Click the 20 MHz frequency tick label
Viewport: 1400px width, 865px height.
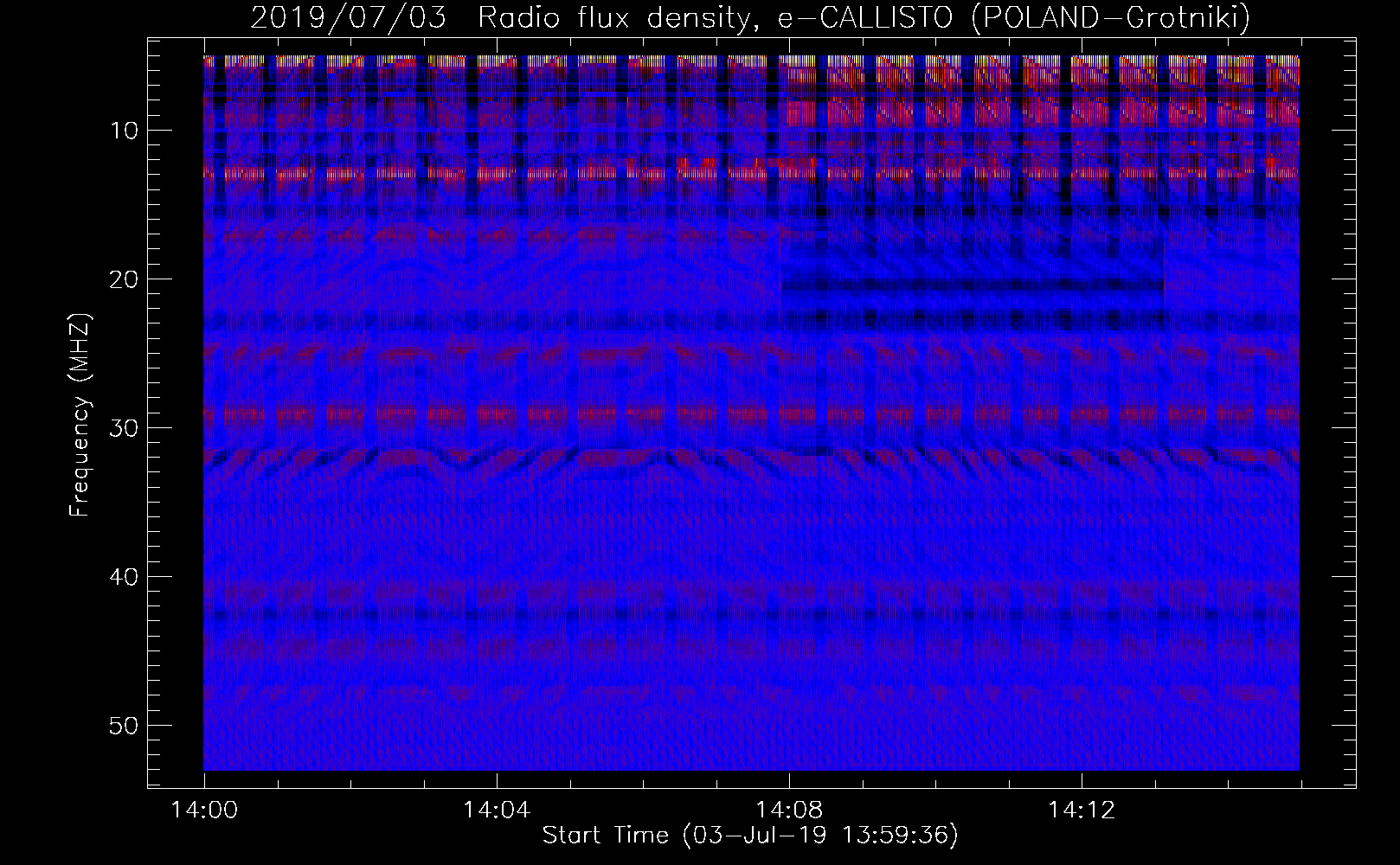(125, 279)
